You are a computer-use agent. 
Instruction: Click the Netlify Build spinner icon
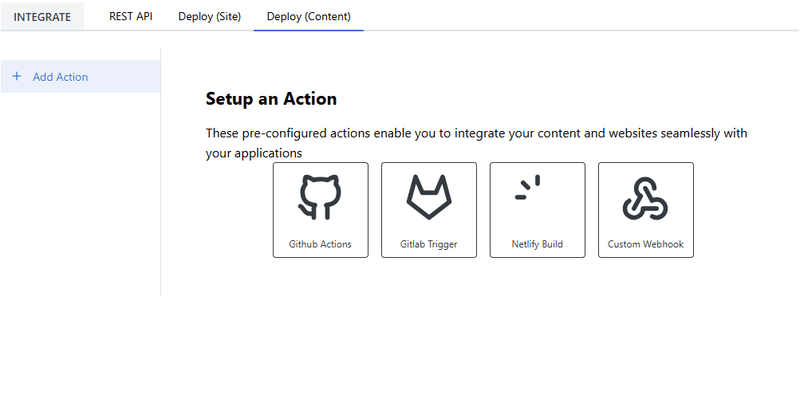[x=528, y=188]
